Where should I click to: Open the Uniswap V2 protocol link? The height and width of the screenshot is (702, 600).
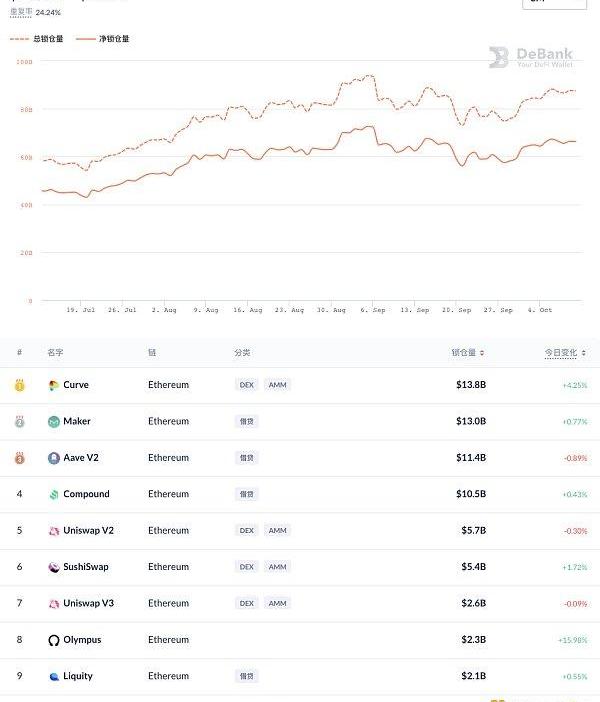pyautogui.click(x=88, y=530)
